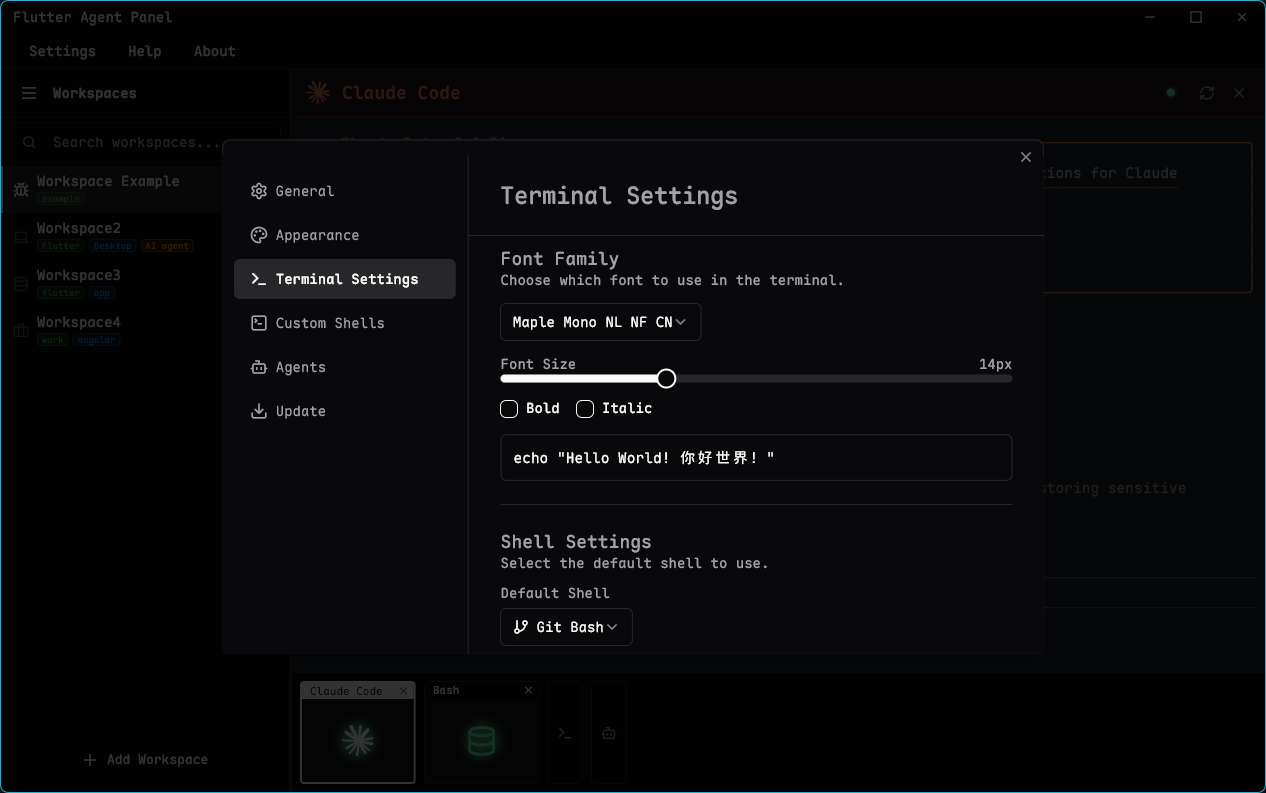Open the Appearance settings section
The height and width of the screenshot is (793, 1266).
click(344, 235)
